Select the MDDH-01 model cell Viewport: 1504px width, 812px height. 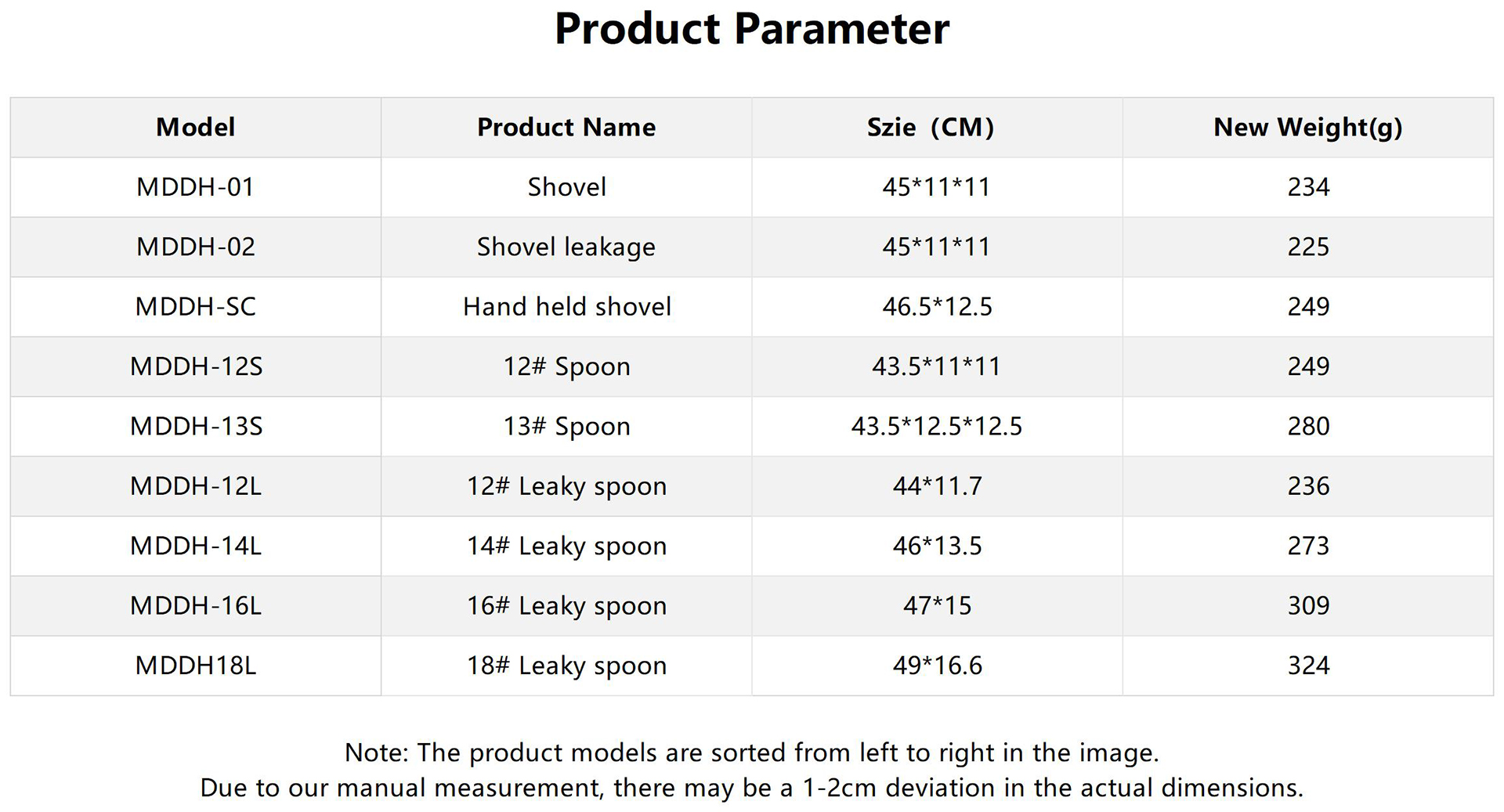[x=195, y=187]
